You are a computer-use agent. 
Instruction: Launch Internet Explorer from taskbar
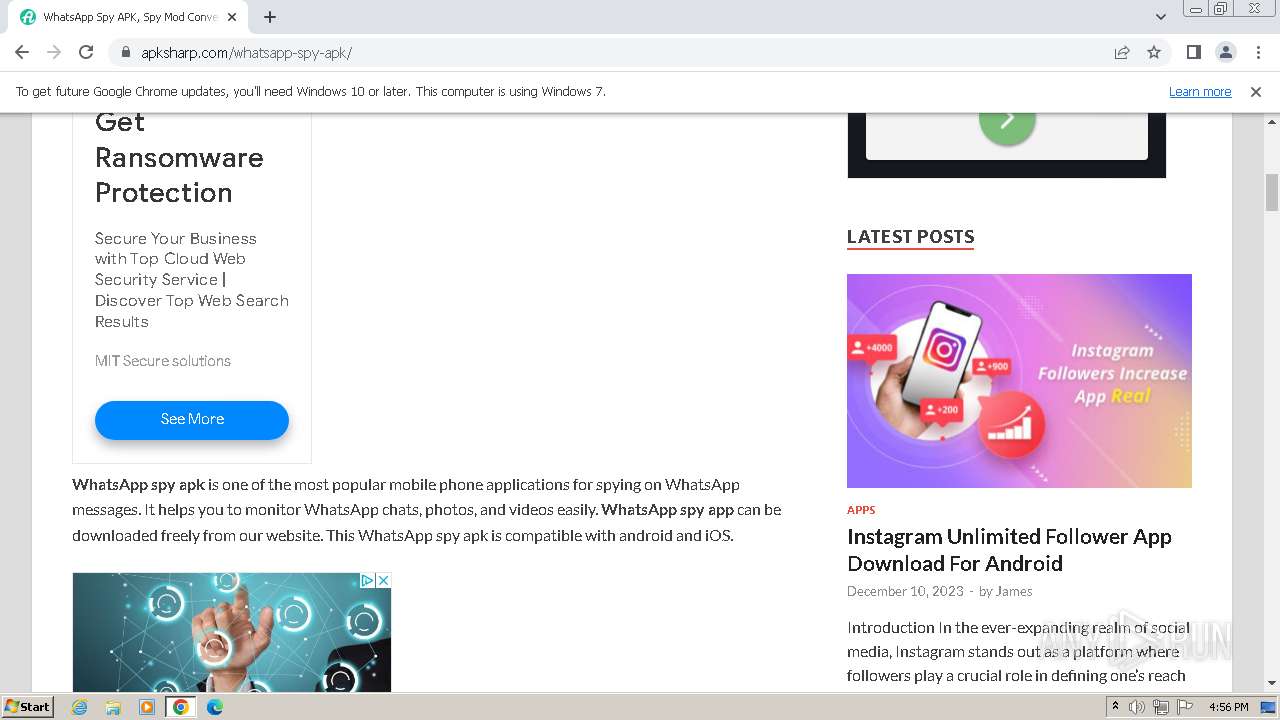[x=80, y=707]
